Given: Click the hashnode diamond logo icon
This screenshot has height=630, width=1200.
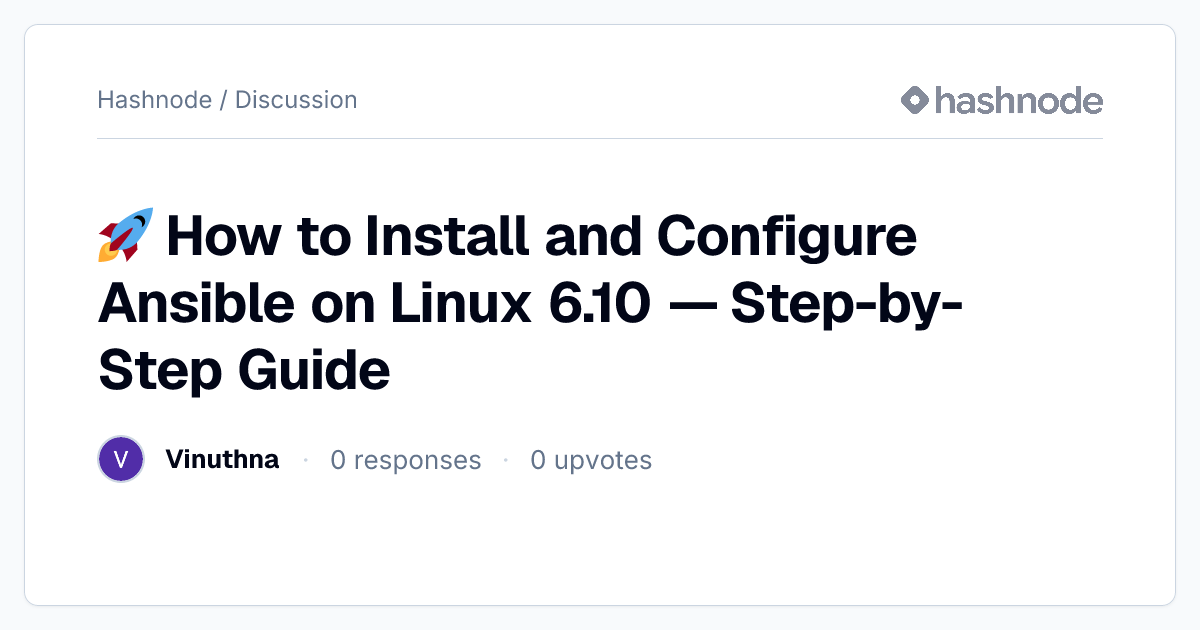Looking at the screenshot, I should (915, 100).
